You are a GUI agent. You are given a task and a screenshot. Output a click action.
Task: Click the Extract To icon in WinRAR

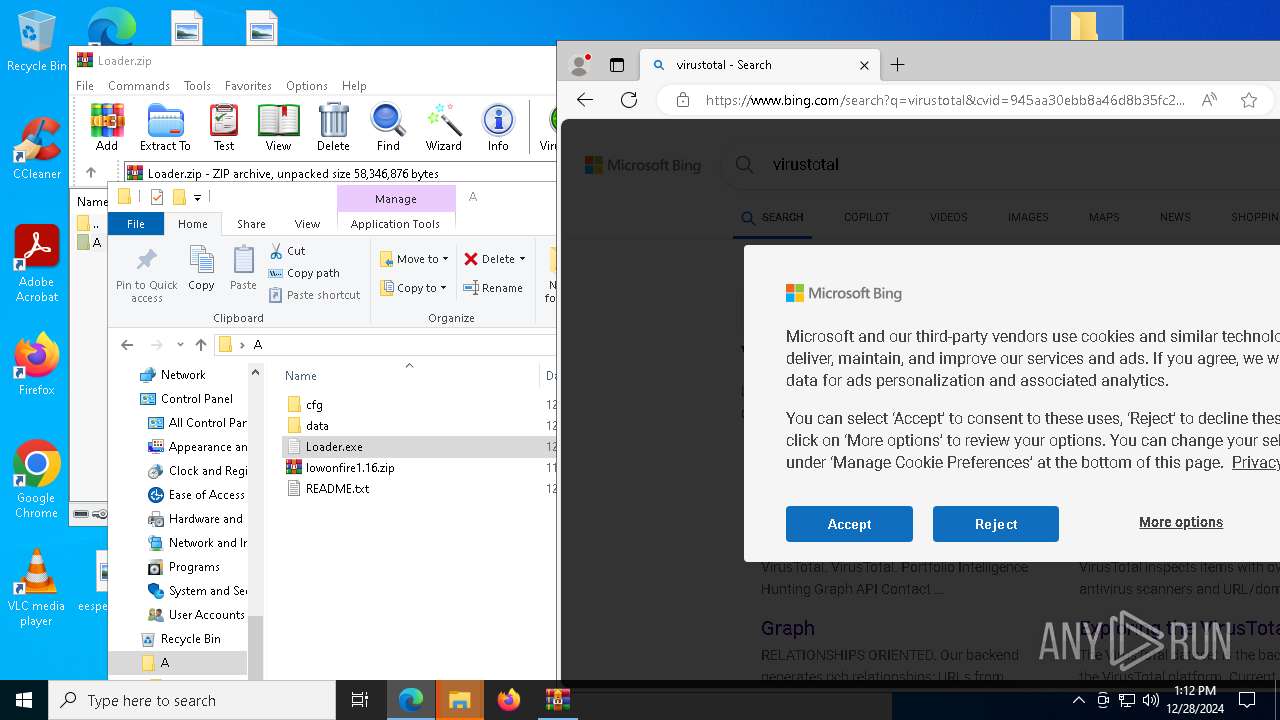click(165, 127)
